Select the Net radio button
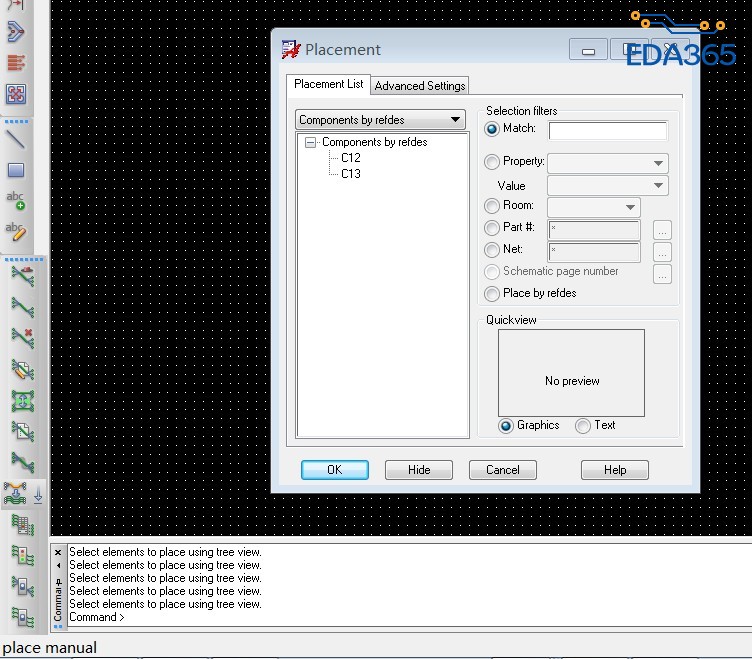The image size is (752, 659). coord(492,250)
